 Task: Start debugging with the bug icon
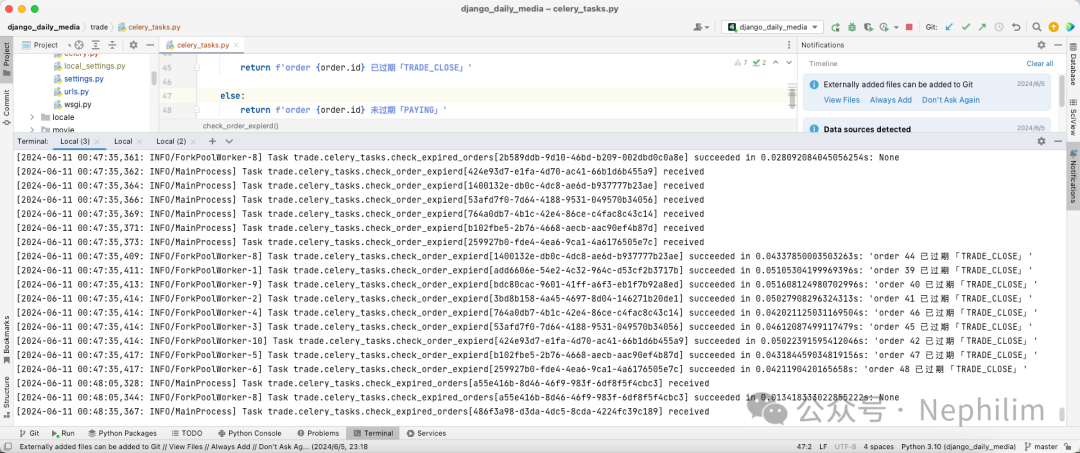[852, 27]
